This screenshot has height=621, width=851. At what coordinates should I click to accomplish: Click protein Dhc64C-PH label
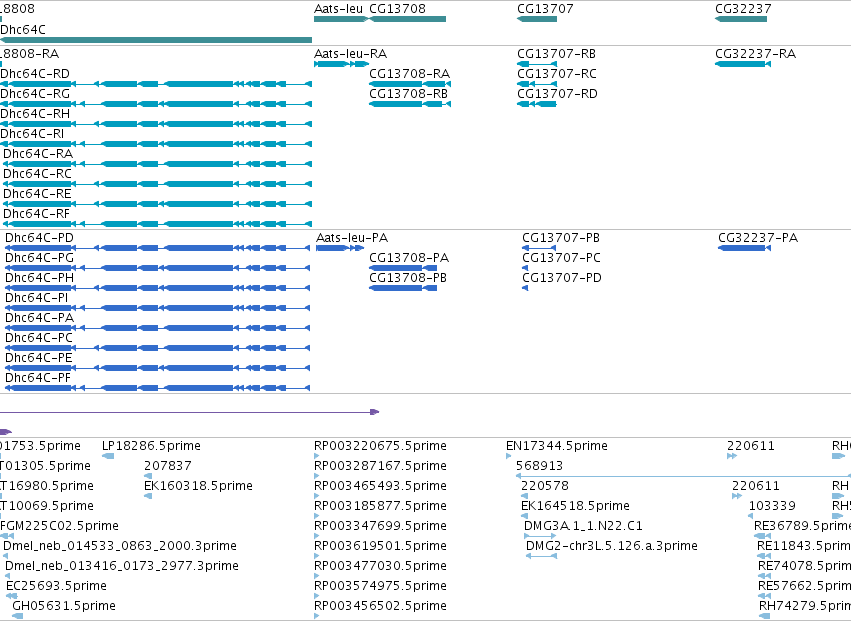coord(39,278)
